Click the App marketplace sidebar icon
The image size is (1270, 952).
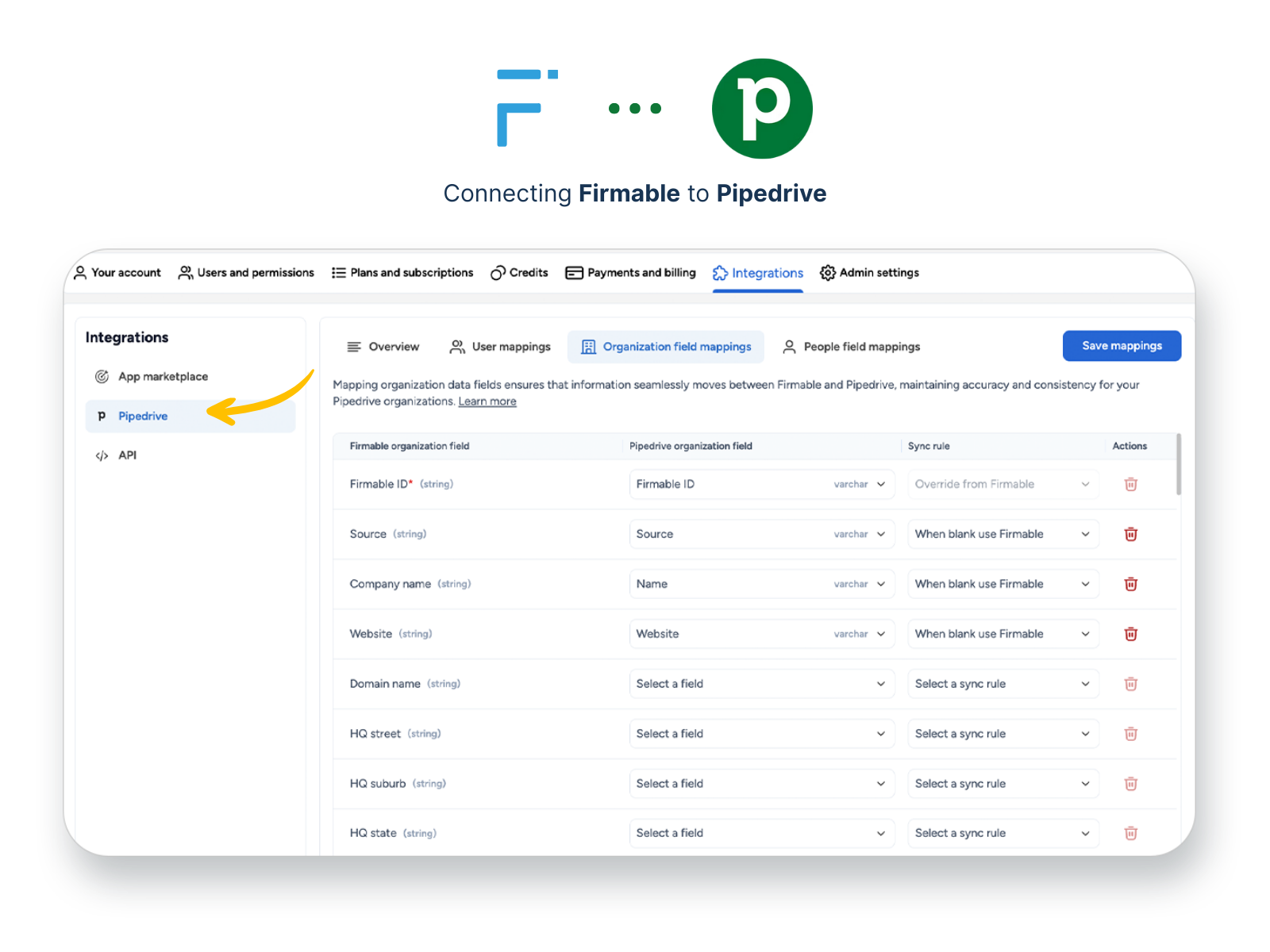coord(102,377)
